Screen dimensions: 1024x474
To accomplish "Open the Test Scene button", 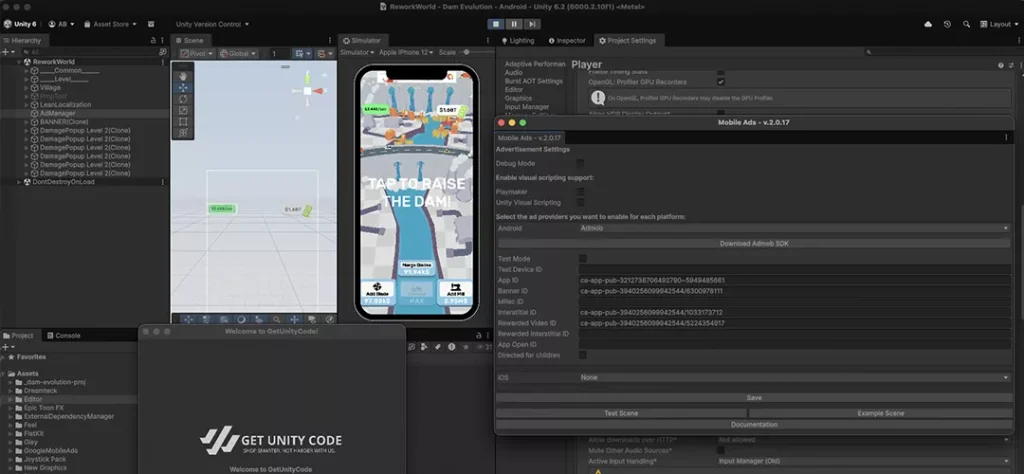I will tap(621, 413).
